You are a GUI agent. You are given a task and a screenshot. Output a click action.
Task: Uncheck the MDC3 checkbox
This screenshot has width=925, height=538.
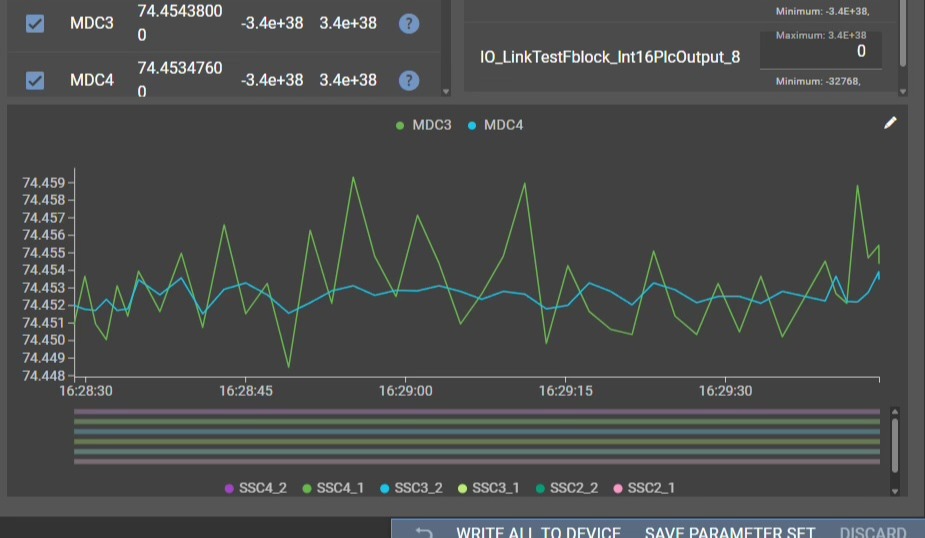pos(35,23)
